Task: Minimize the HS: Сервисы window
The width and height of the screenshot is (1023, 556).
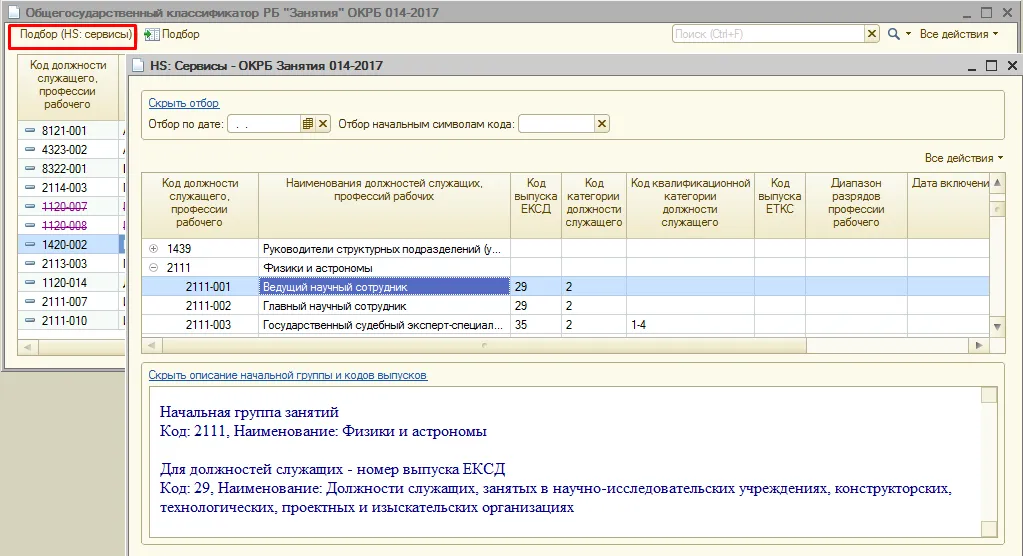Action: point(971,67)
